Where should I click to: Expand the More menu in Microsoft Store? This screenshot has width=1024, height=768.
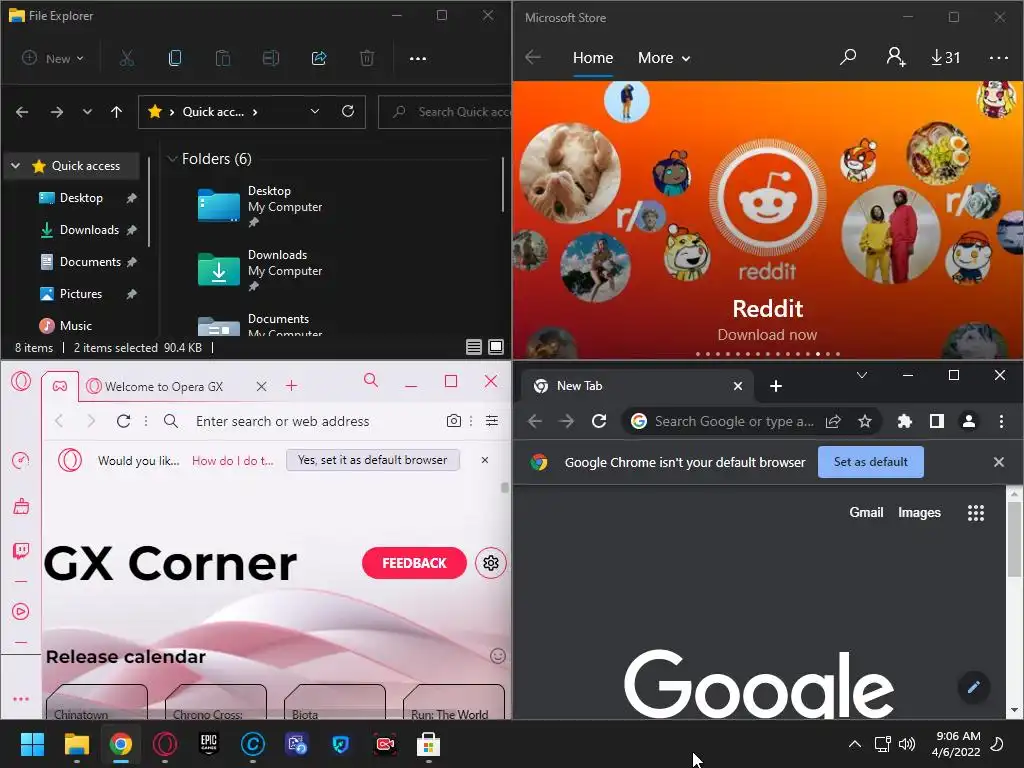click(x=664, y=57)
